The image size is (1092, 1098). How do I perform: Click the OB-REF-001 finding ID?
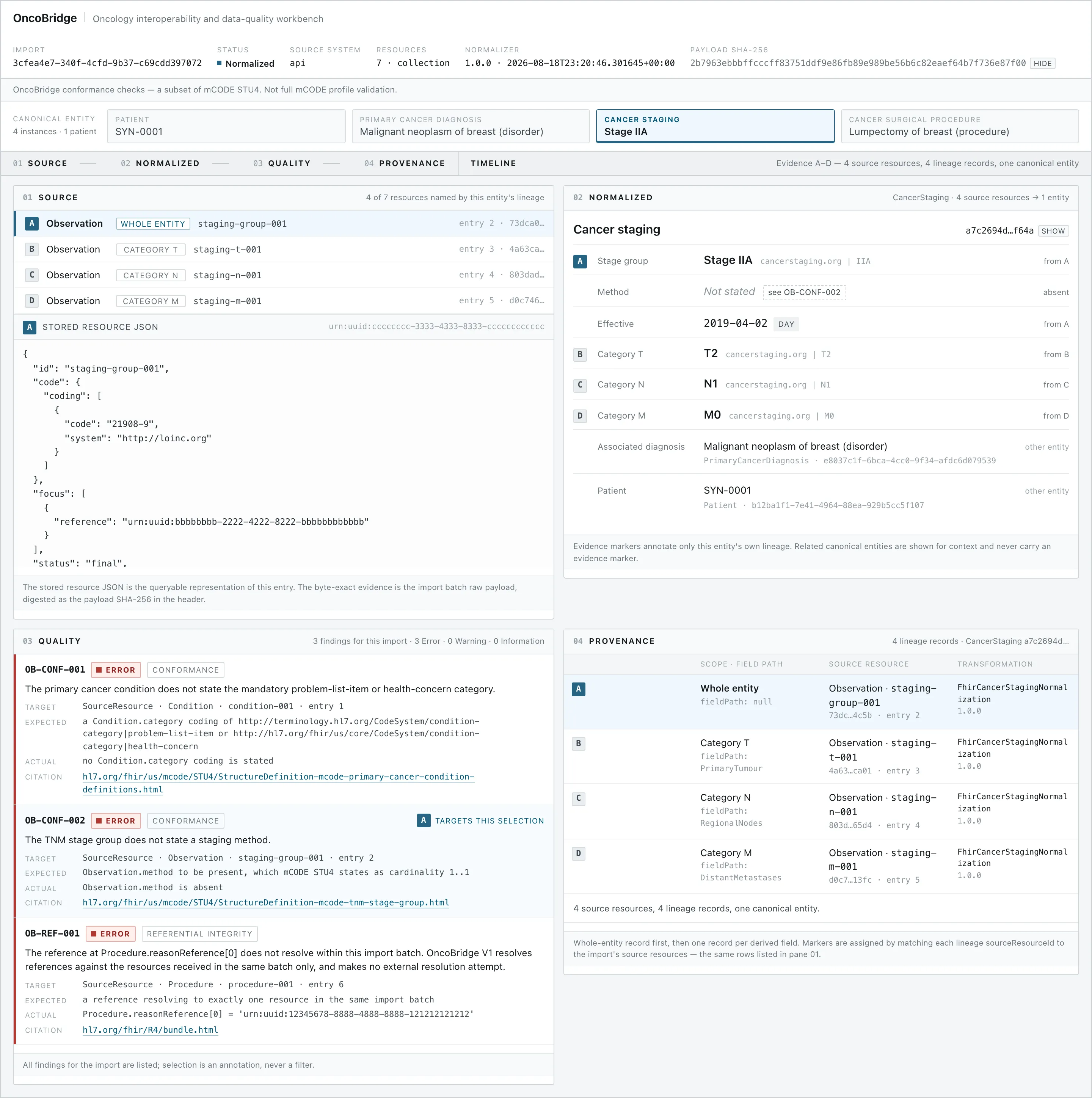(x=52, y=934)
